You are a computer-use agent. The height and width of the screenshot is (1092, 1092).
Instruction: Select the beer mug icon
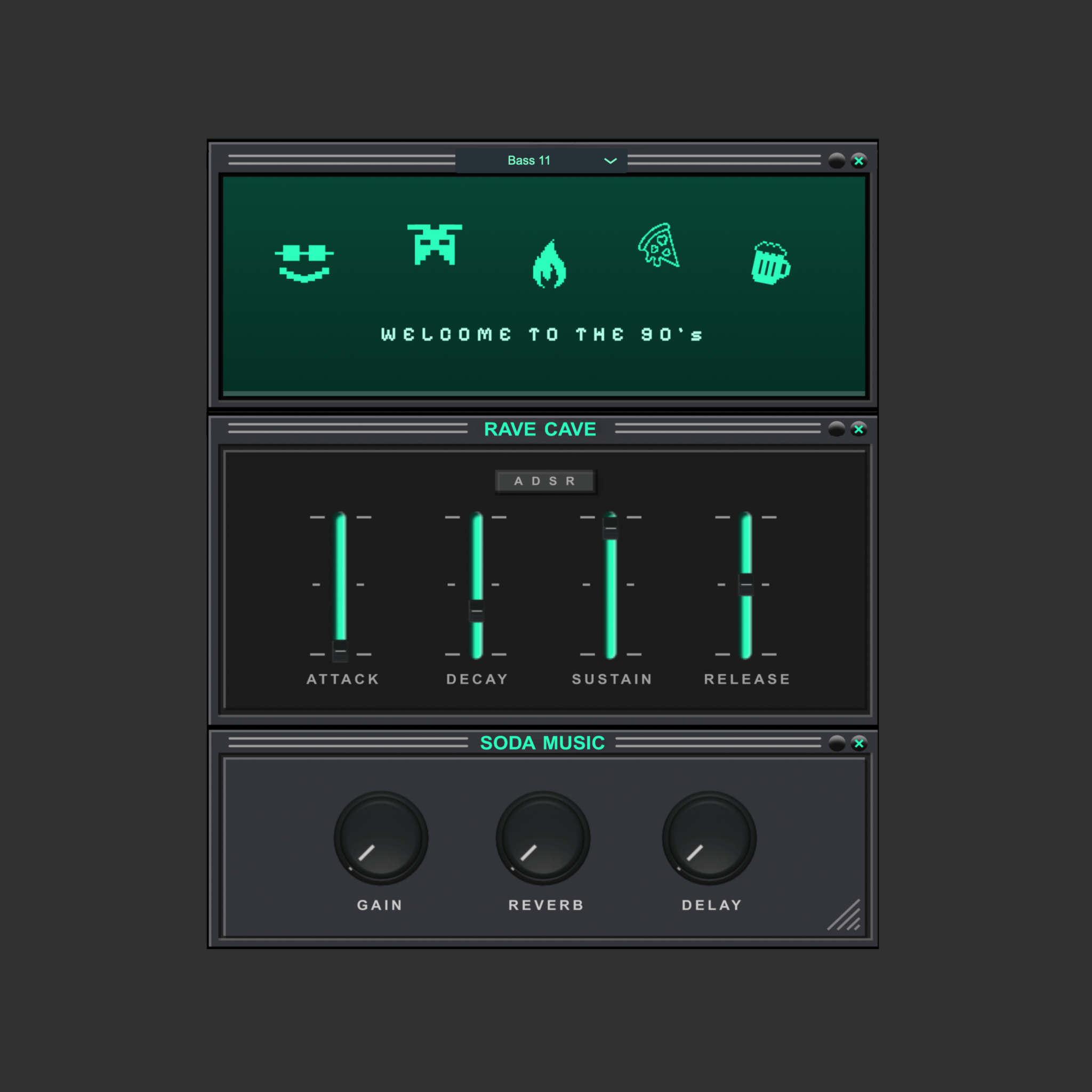click(770, 263)
